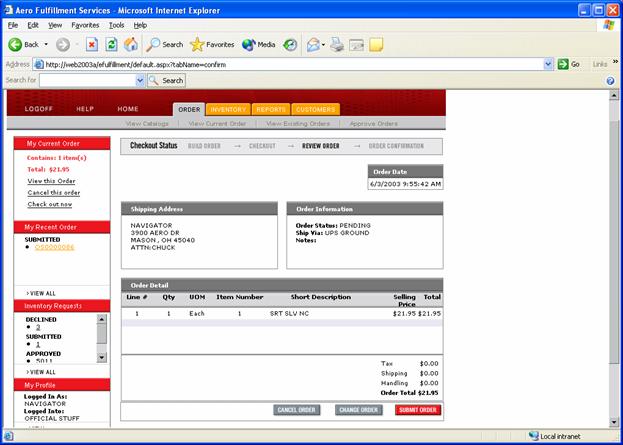623x445 pixels.
Task: Open the Mail button dropdown arrow
Action: pyautogui.click(x=323, y=44)
